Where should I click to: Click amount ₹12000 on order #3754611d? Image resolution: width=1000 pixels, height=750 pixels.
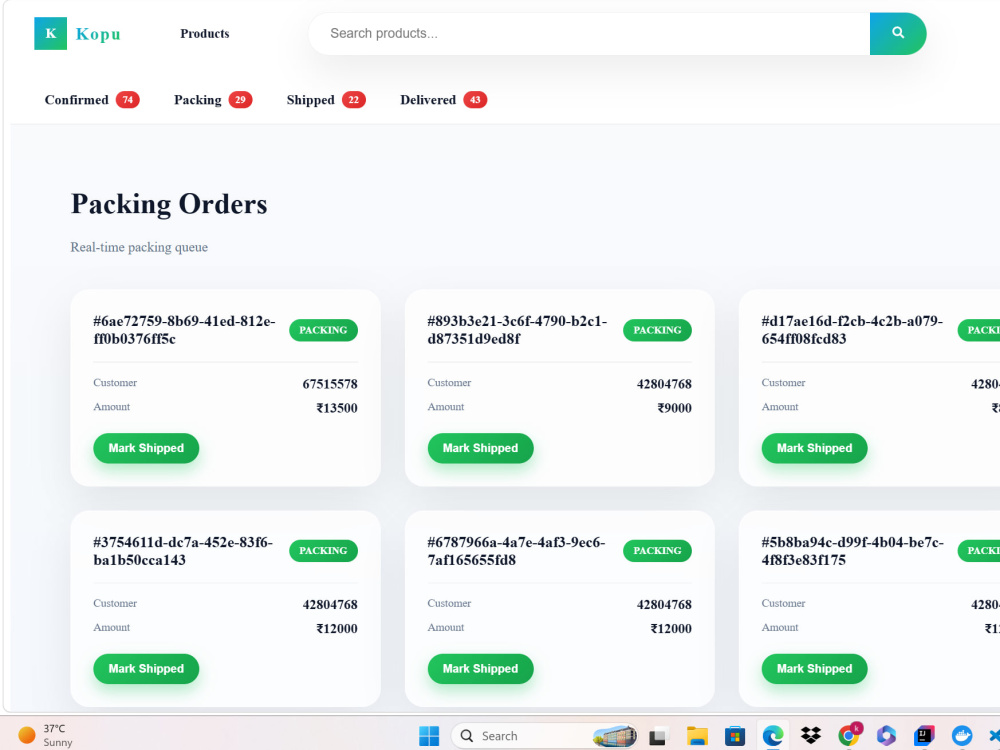[337, 629]
